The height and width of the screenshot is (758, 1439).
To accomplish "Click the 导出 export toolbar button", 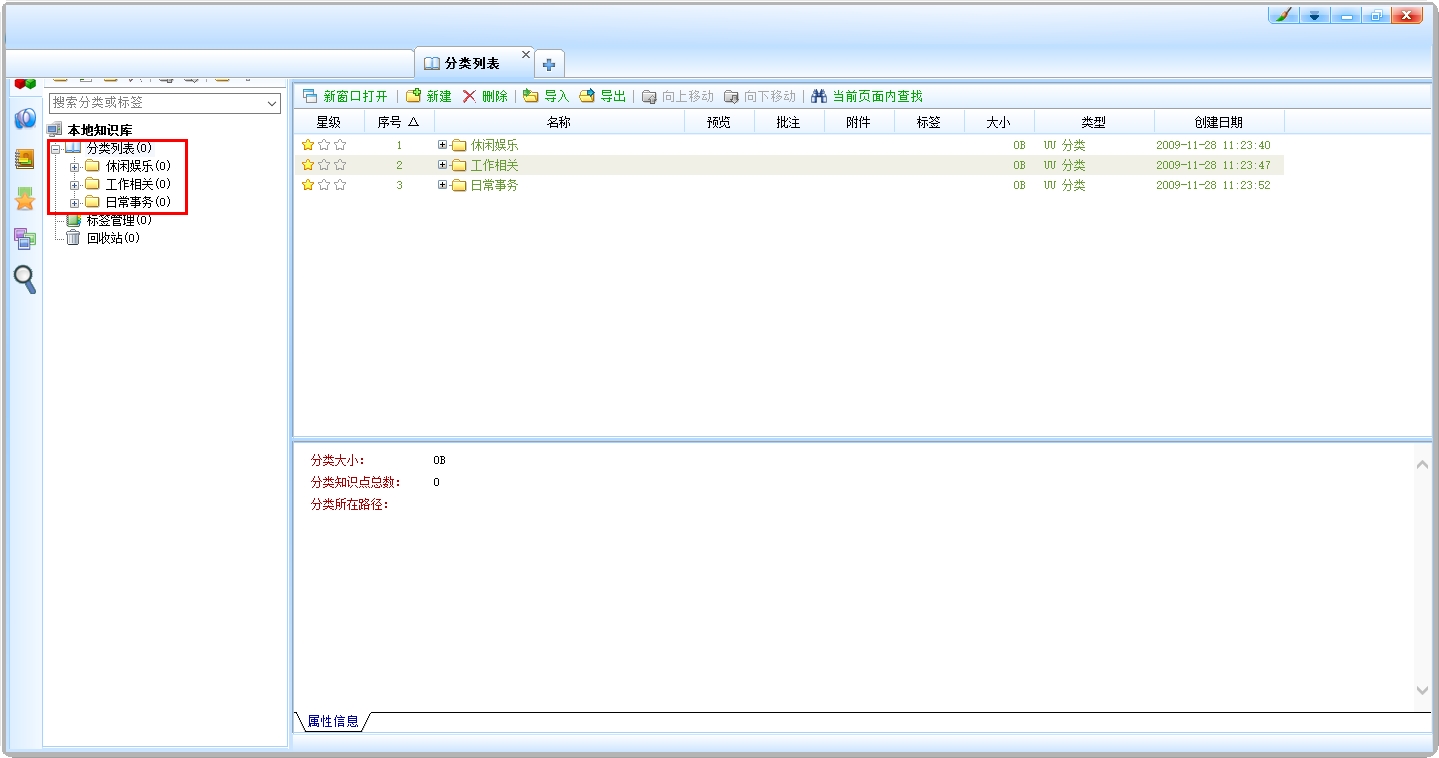I will point(603,96).
